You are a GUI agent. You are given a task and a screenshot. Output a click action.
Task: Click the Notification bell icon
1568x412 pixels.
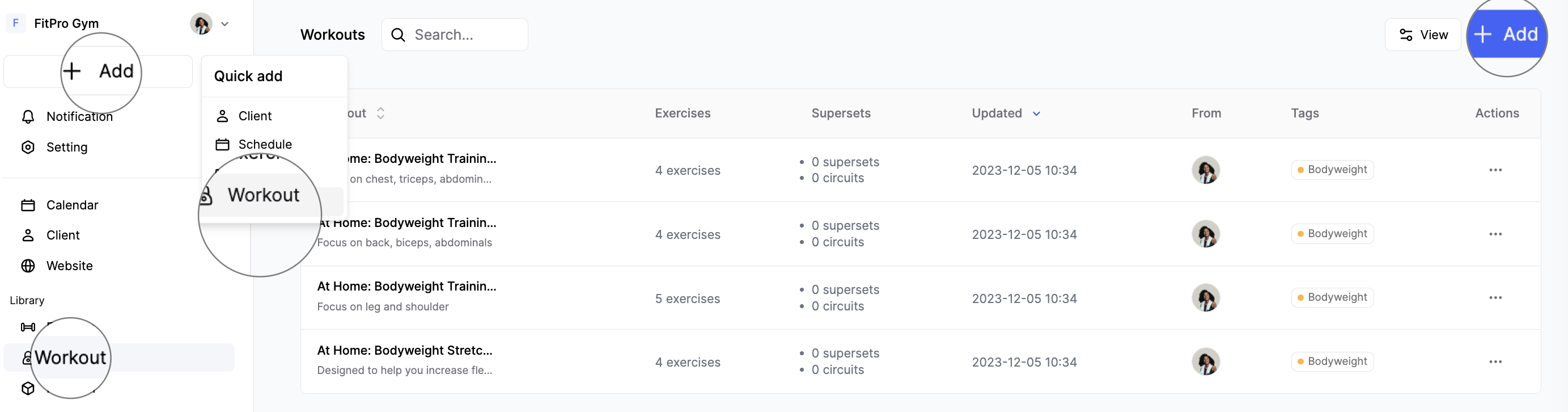click(x=28, y=116)
